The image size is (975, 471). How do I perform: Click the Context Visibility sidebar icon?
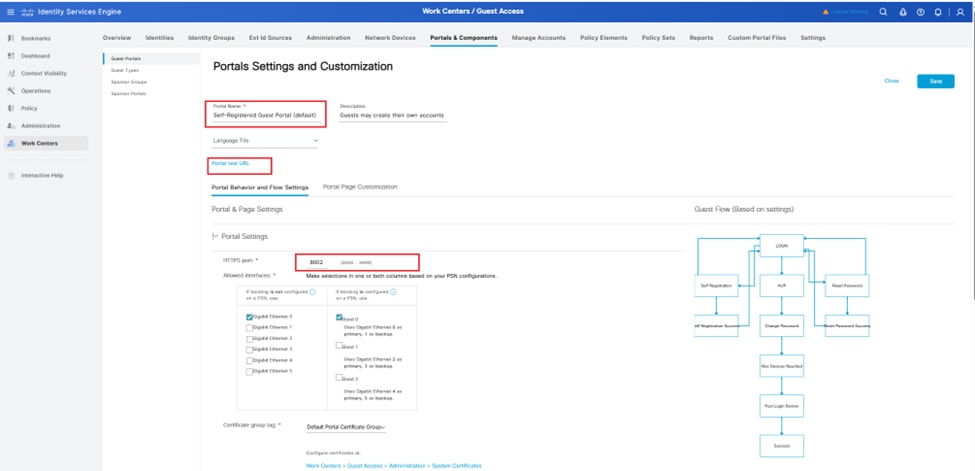11,73
